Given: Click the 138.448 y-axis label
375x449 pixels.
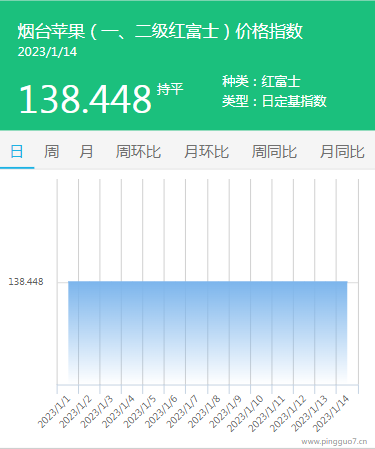Looking at the screenshot, I should pos(26,282).
